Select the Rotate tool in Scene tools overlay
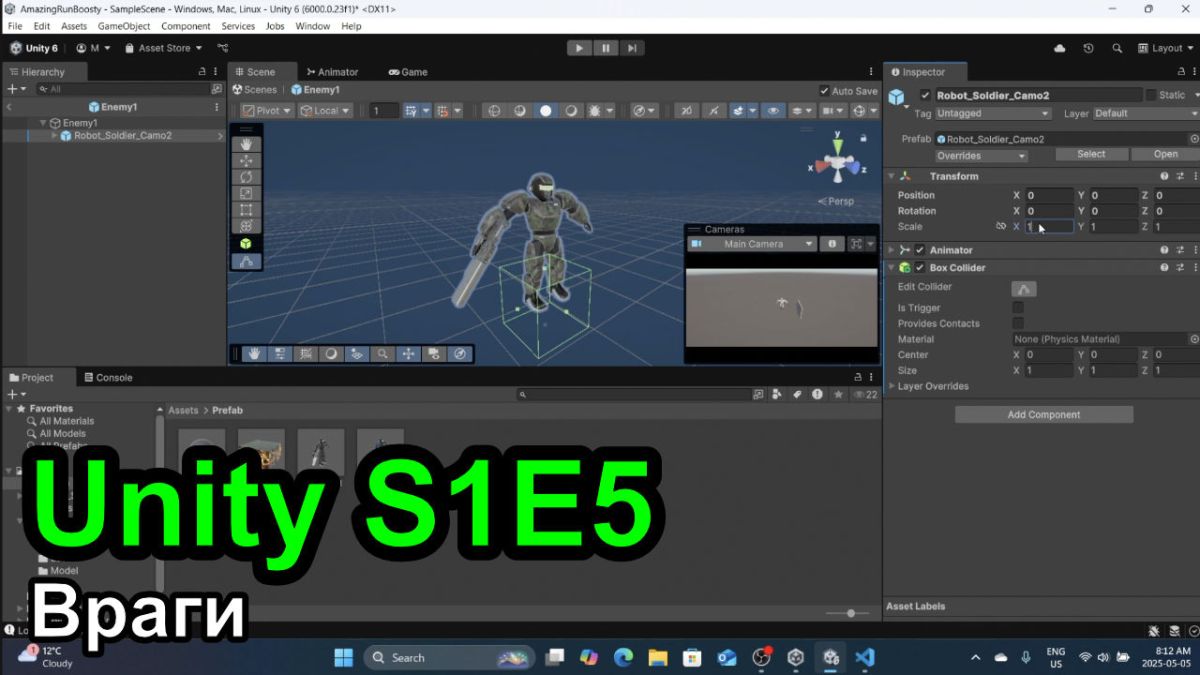 pos(246,177)
